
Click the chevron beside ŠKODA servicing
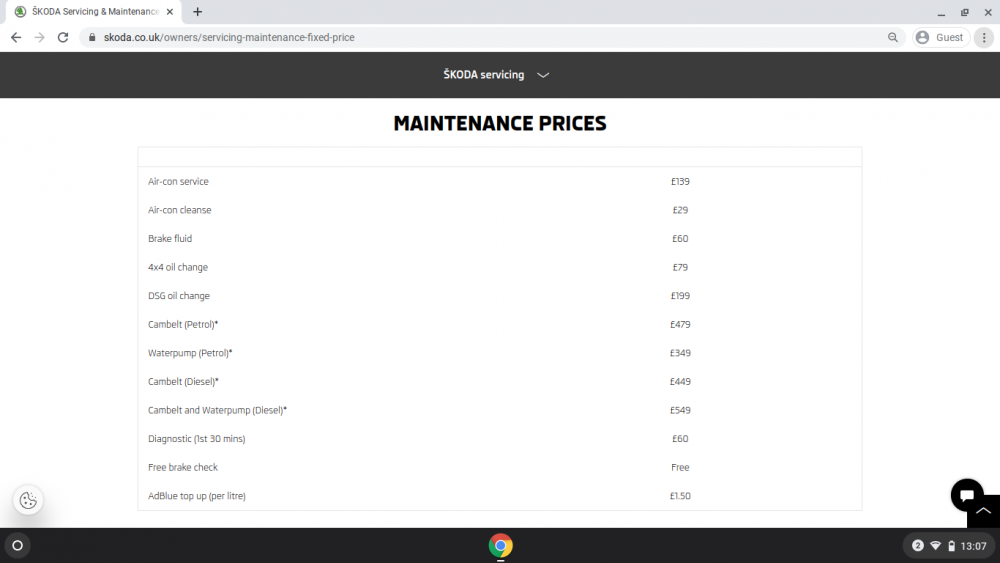click(543, 75)
